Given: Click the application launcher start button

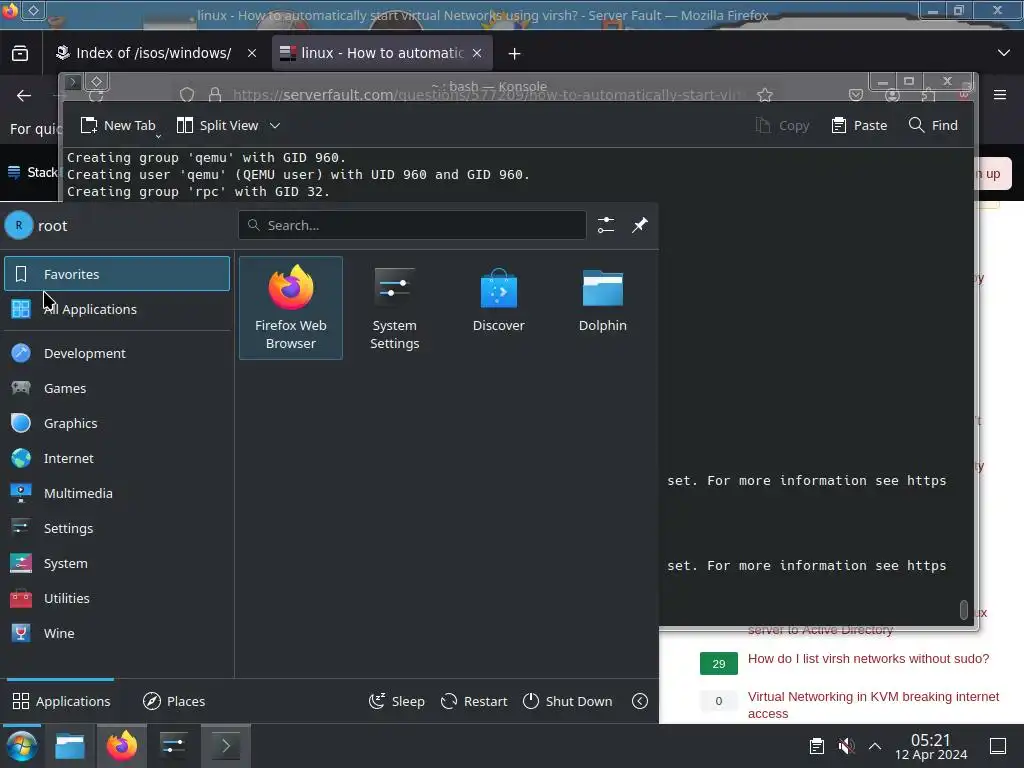Looking at the screenshot, I should tap(22, 746).
